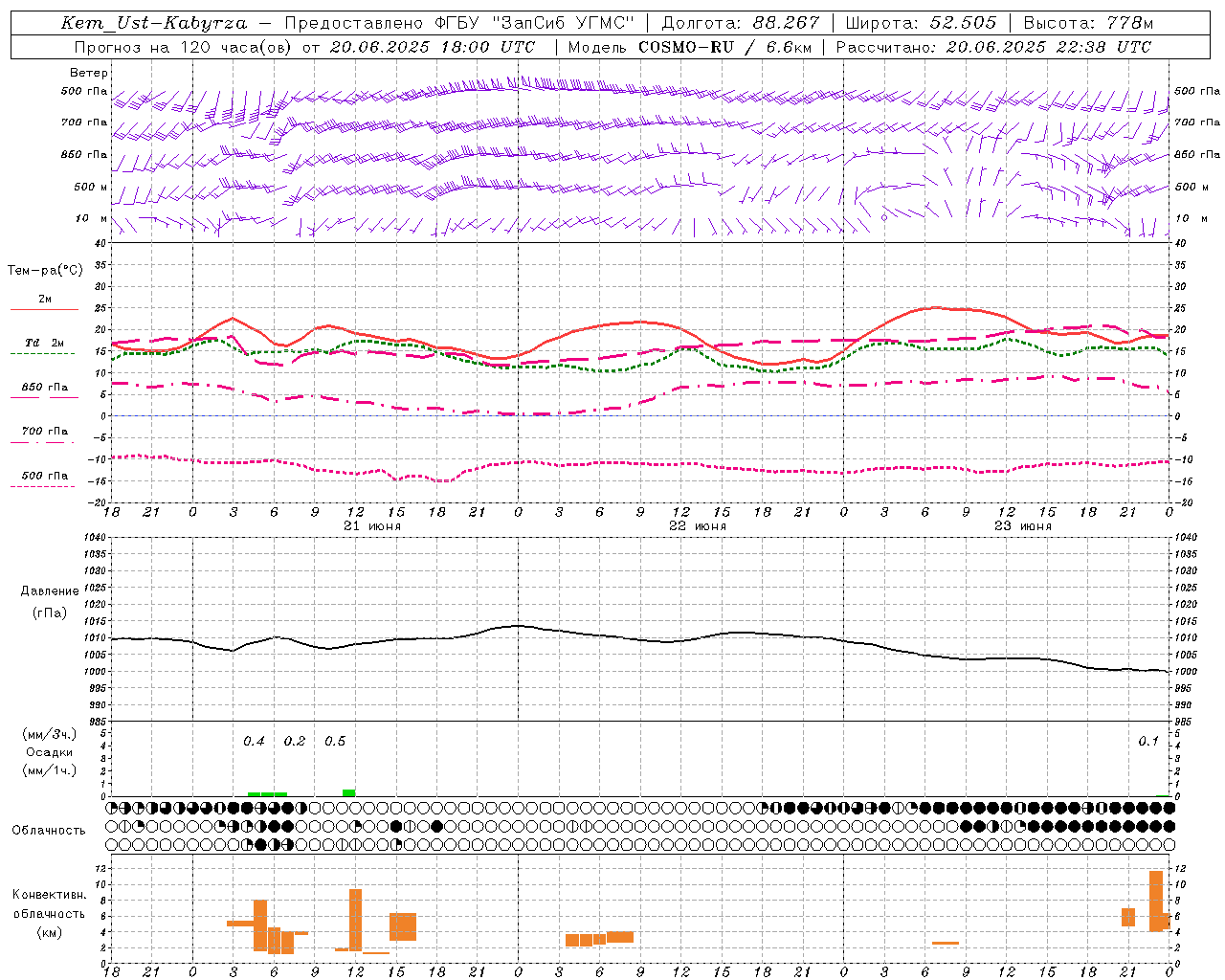Select the latitude value Широта: 52.505
The image size is (1225, 980).
[x=920, y=23]
